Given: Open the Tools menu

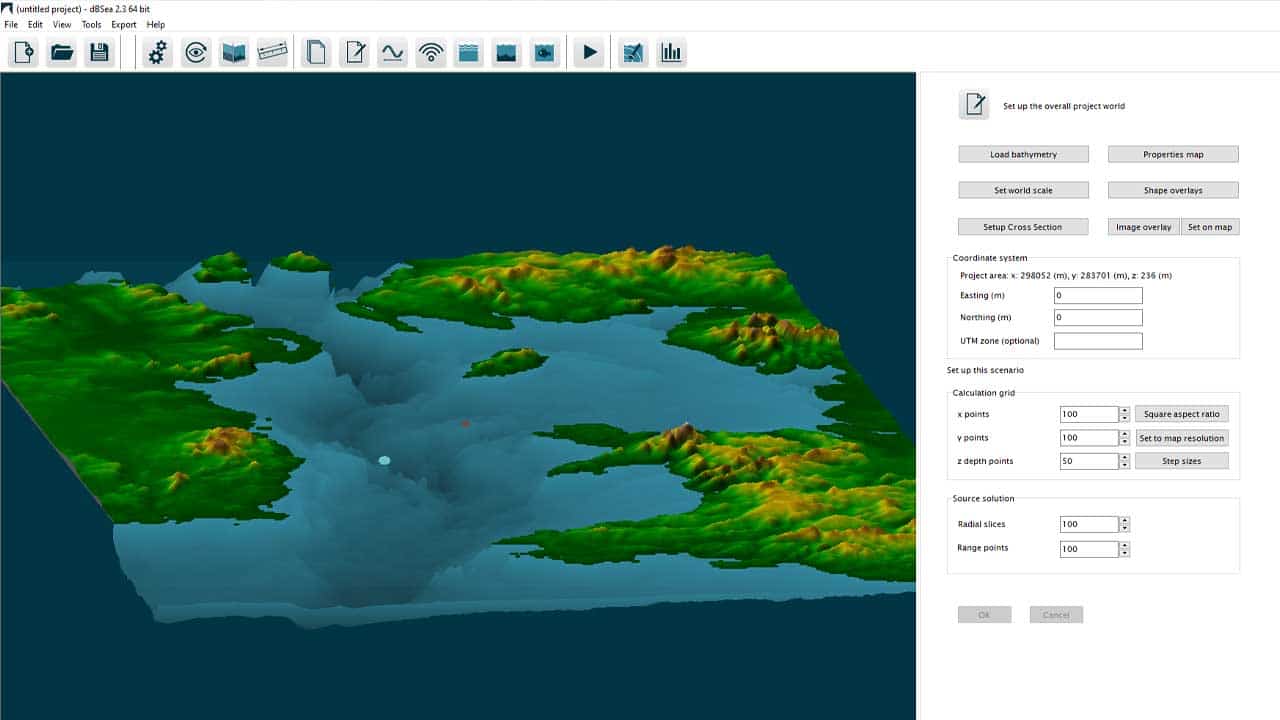Looking at the screenshot, I should click(x=91, y=24).
